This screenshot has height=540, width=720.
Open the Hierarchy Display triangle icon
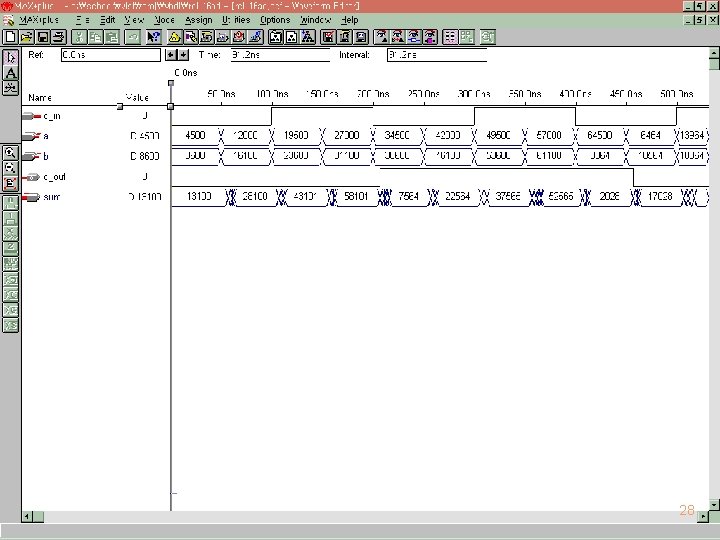point(174,37)
